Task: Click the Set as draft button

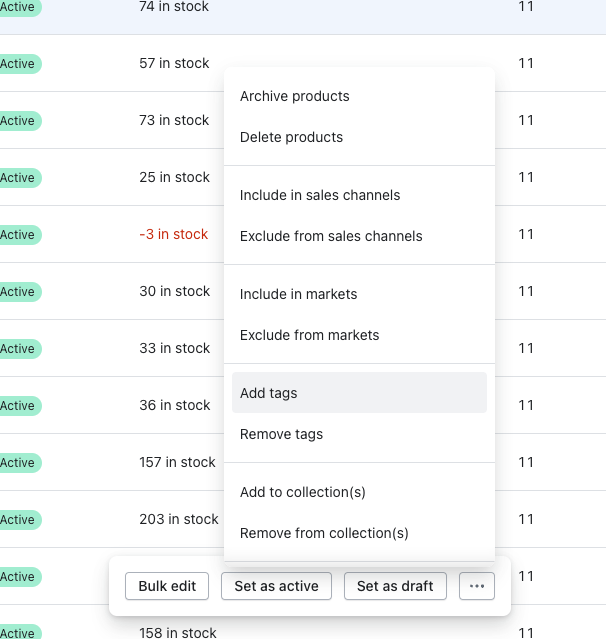Action: [x=395, y=586]
